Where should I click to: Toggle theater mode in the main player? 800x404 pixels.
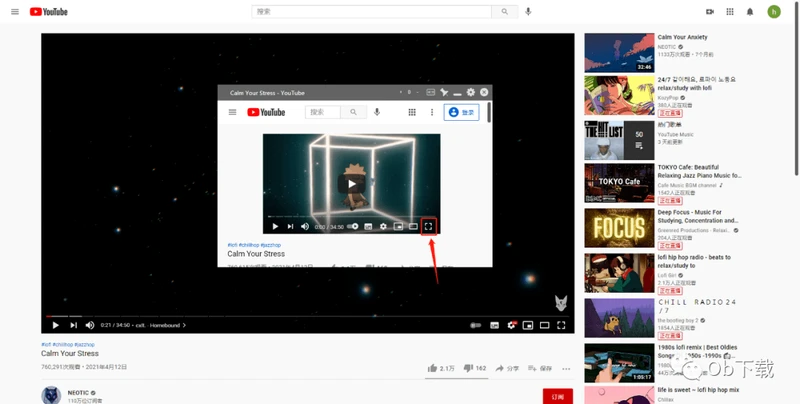click(x=544, y=325)
